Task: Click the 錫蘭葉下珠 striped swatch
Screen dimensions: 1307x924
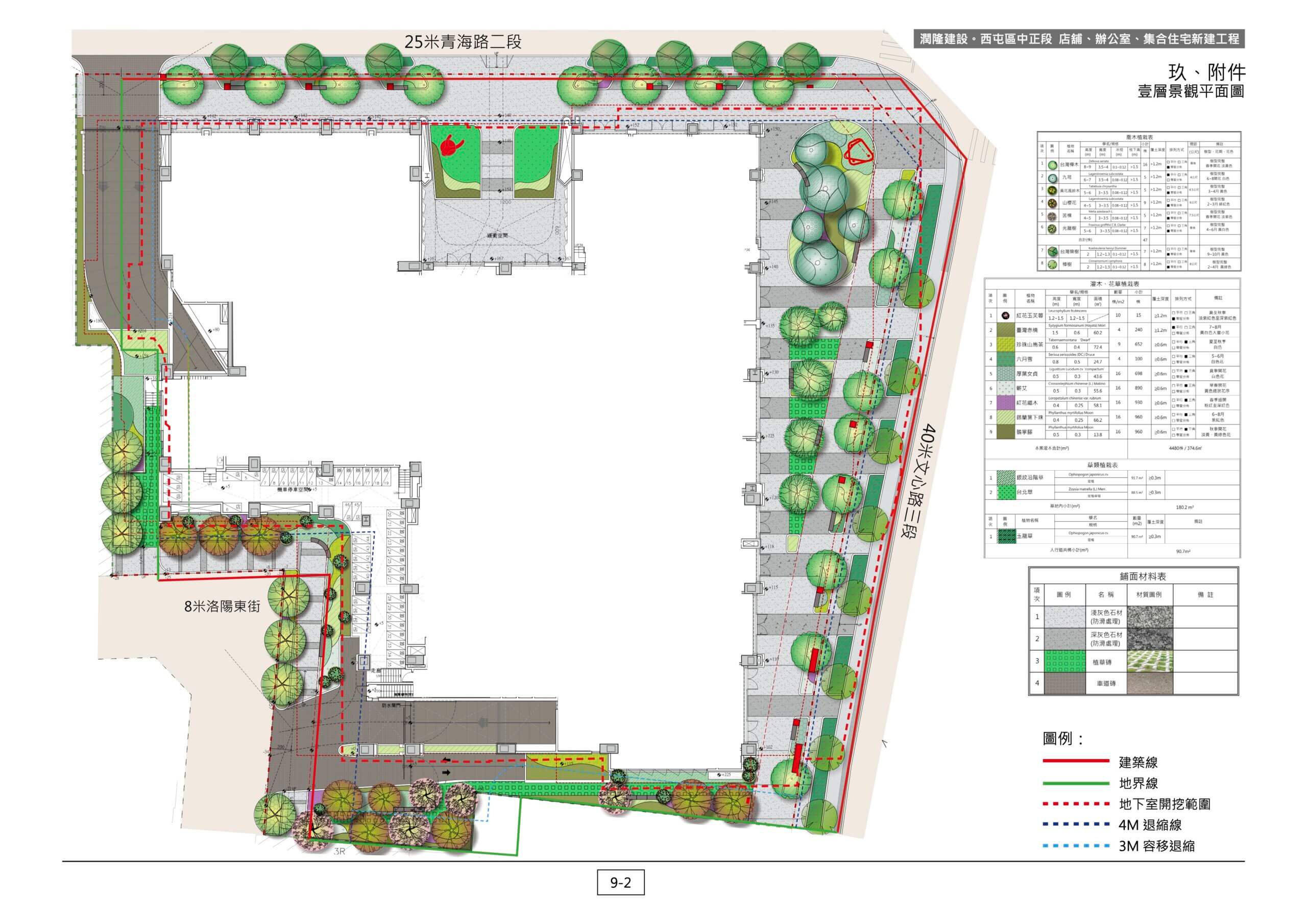Action: (x=1005, y=418)
